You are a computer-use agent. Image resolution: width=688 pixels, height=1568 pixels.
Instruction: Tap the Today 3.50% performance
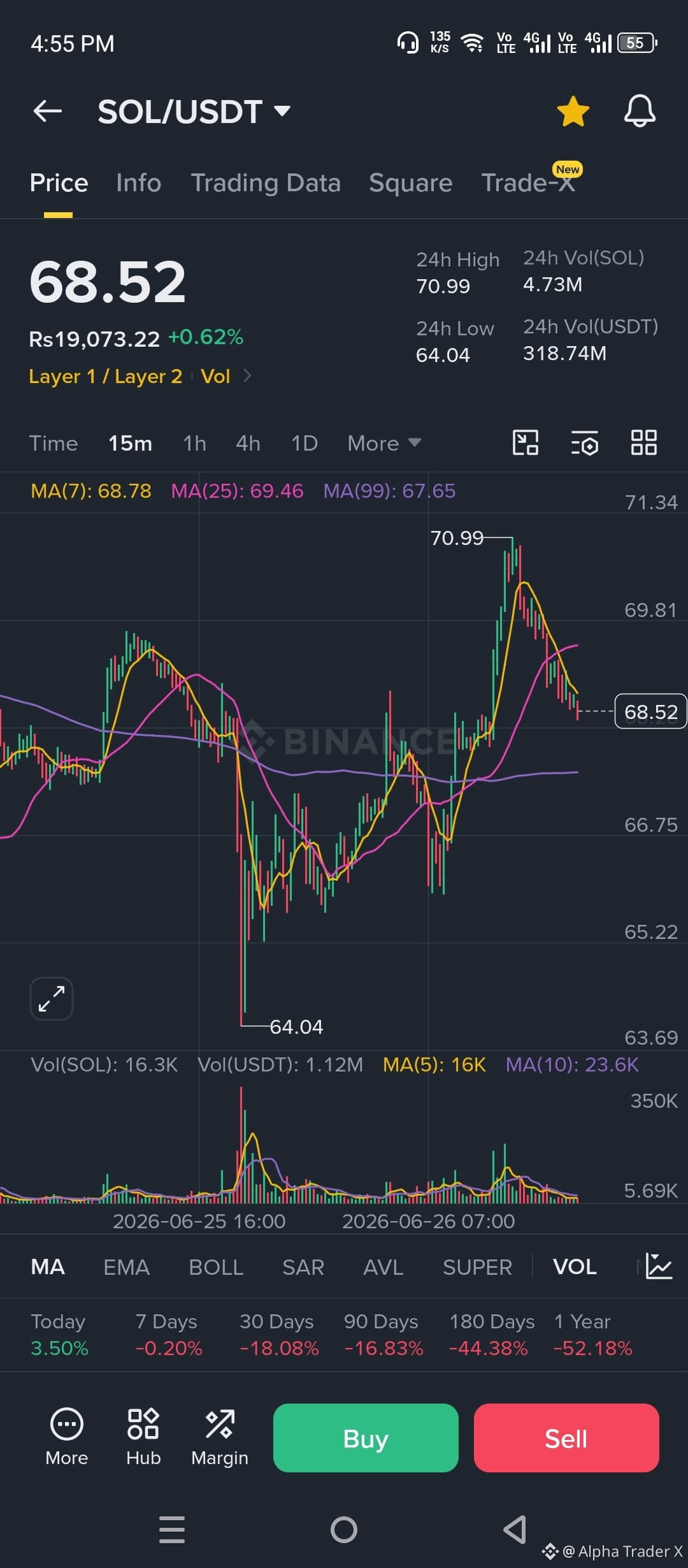(x=59, y=1334)
